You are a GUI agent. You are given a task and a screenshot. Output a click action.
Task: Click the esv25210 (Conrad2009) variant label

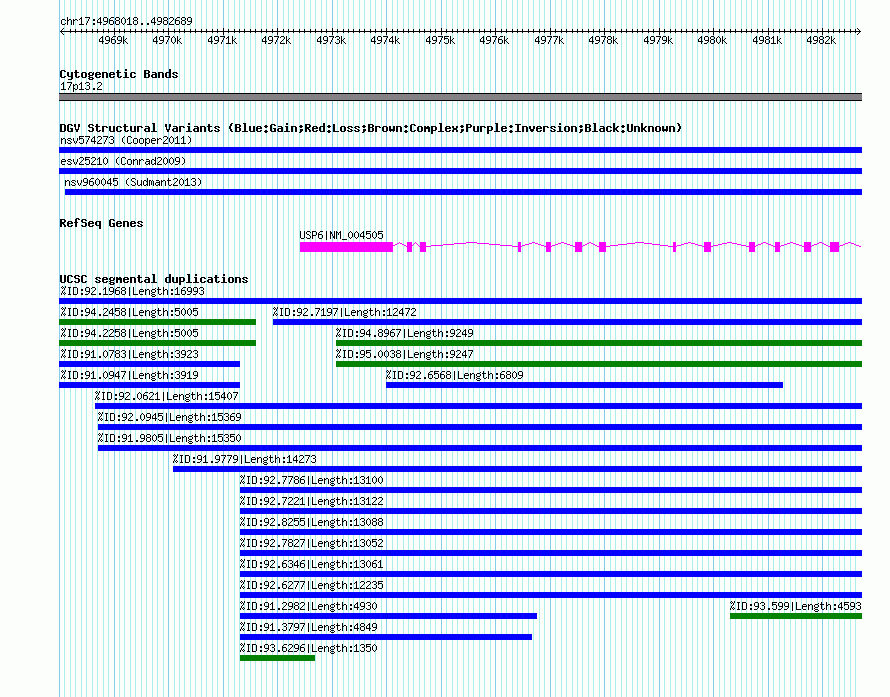coord(123,161)
